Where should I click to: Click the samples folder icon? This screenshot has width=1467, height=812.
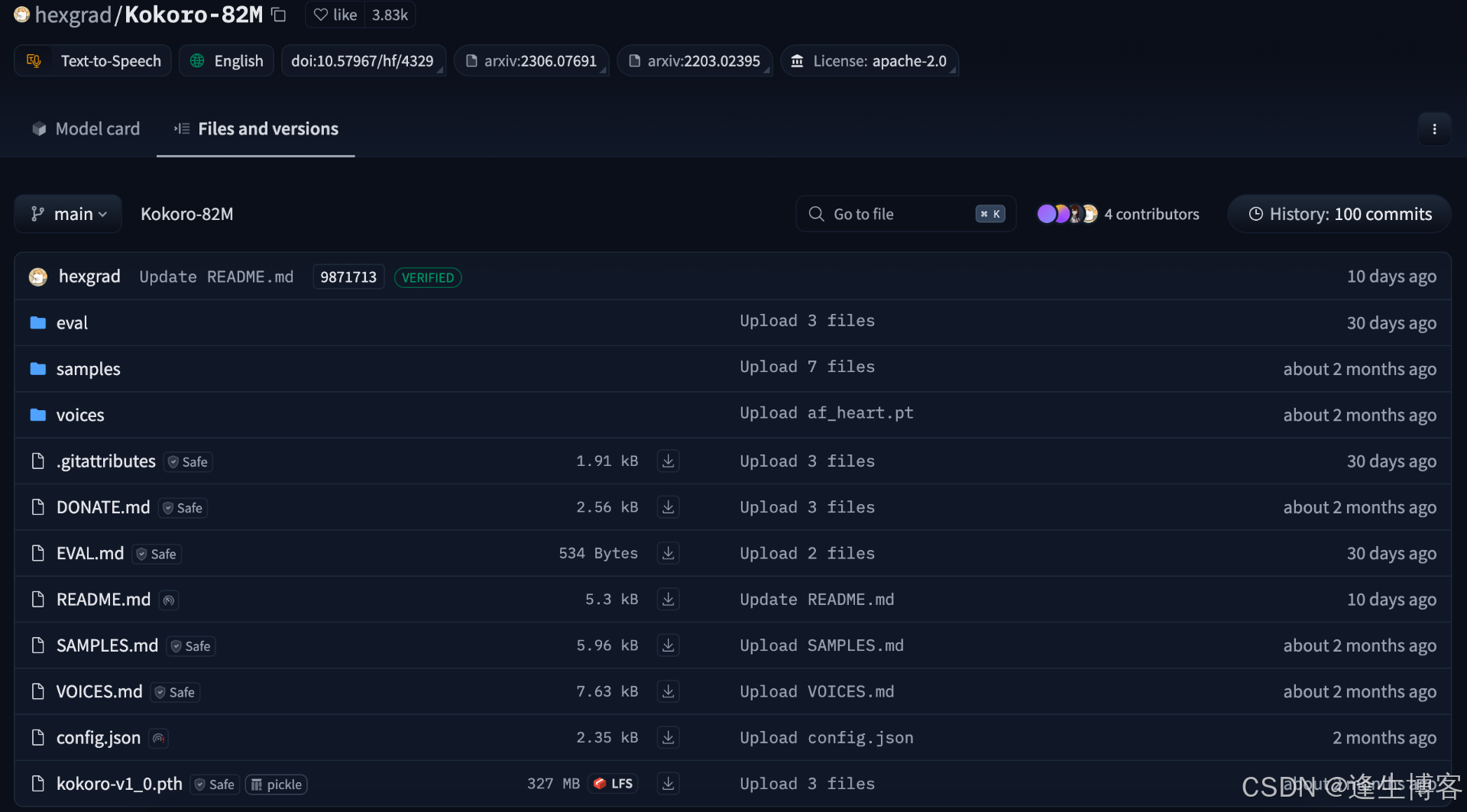click(37, 369)
